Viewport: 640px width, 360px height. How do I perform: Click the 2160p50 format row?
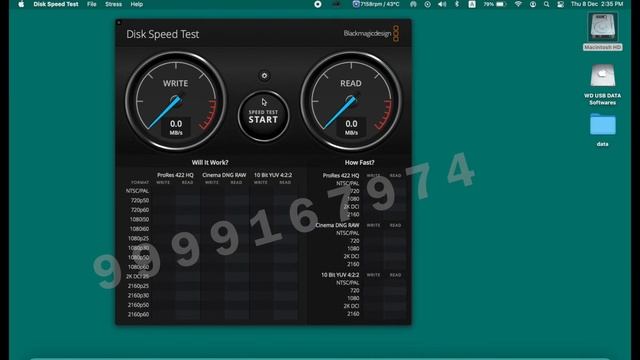click(138, 305)
